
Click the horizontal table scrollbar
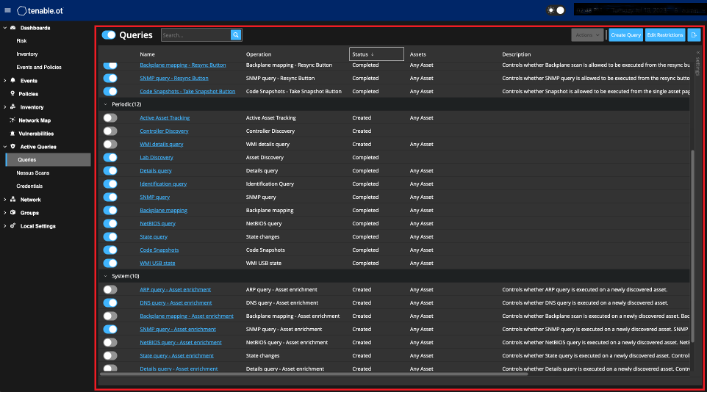[x=314, y=374]
